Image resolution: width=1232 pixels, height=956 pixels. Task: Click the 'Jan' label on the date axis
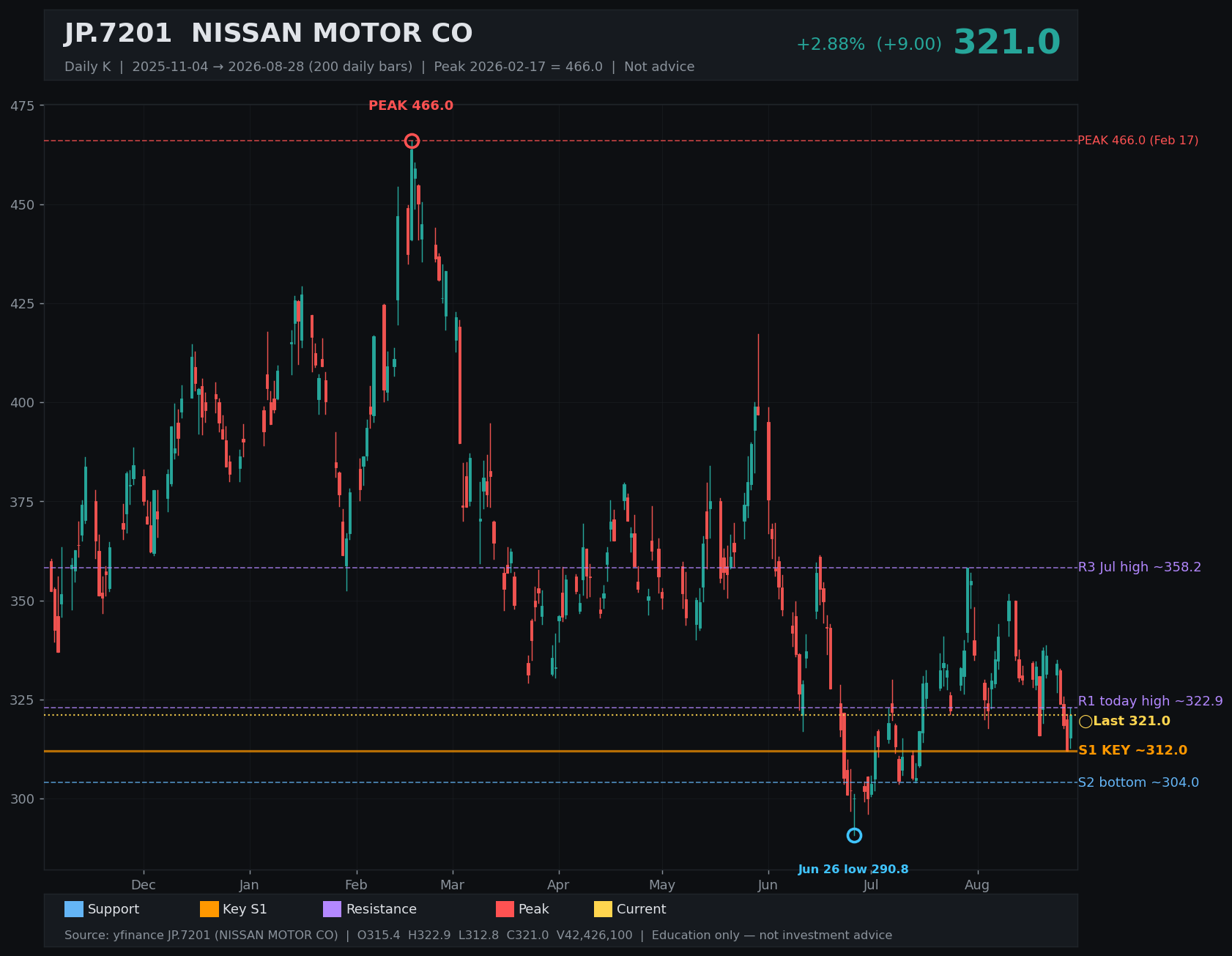tap(249, 885)
